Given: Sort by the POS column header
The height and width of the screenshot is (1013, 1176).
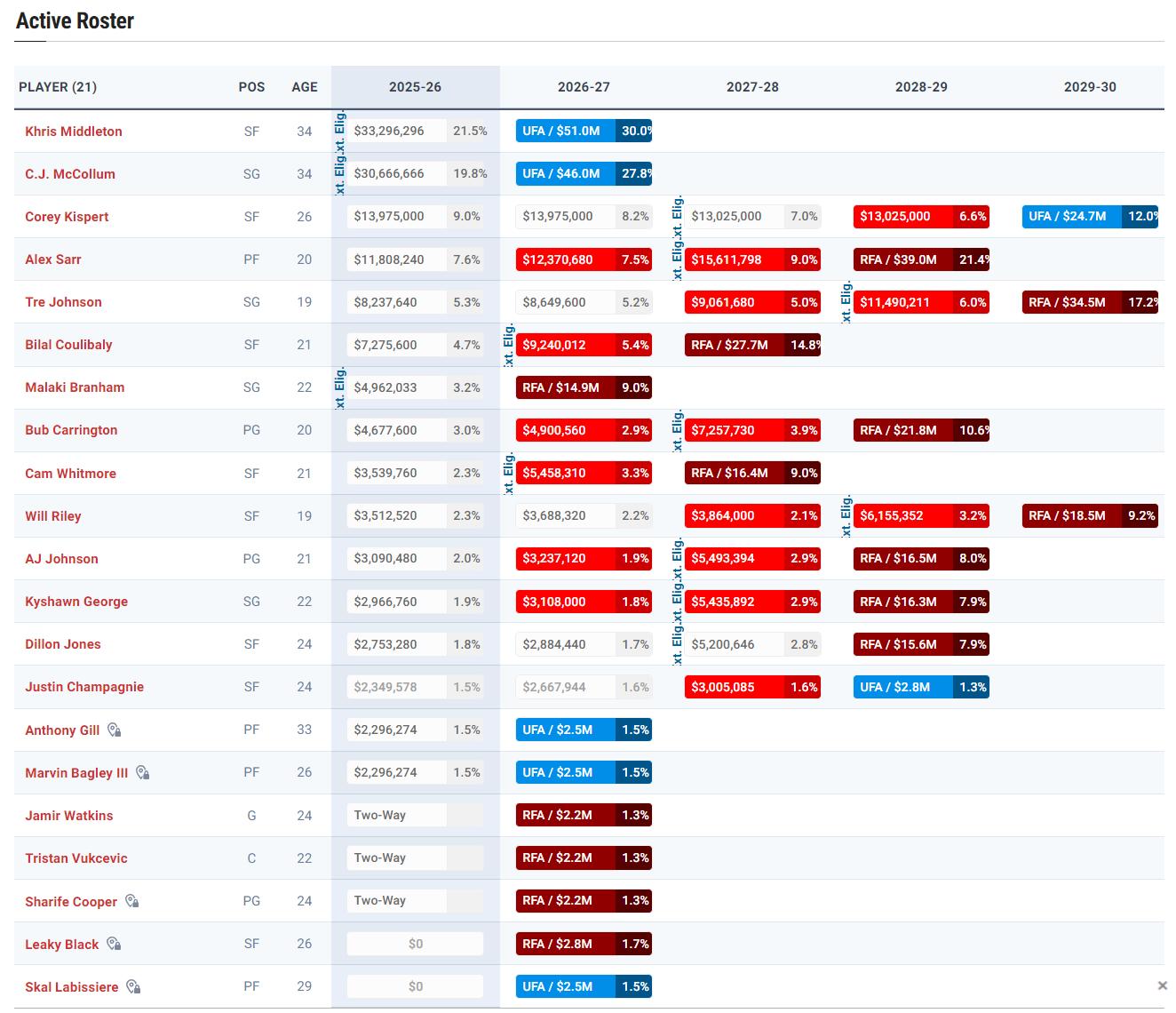Looking at the screenshot, I should click(x=251, y=87).
